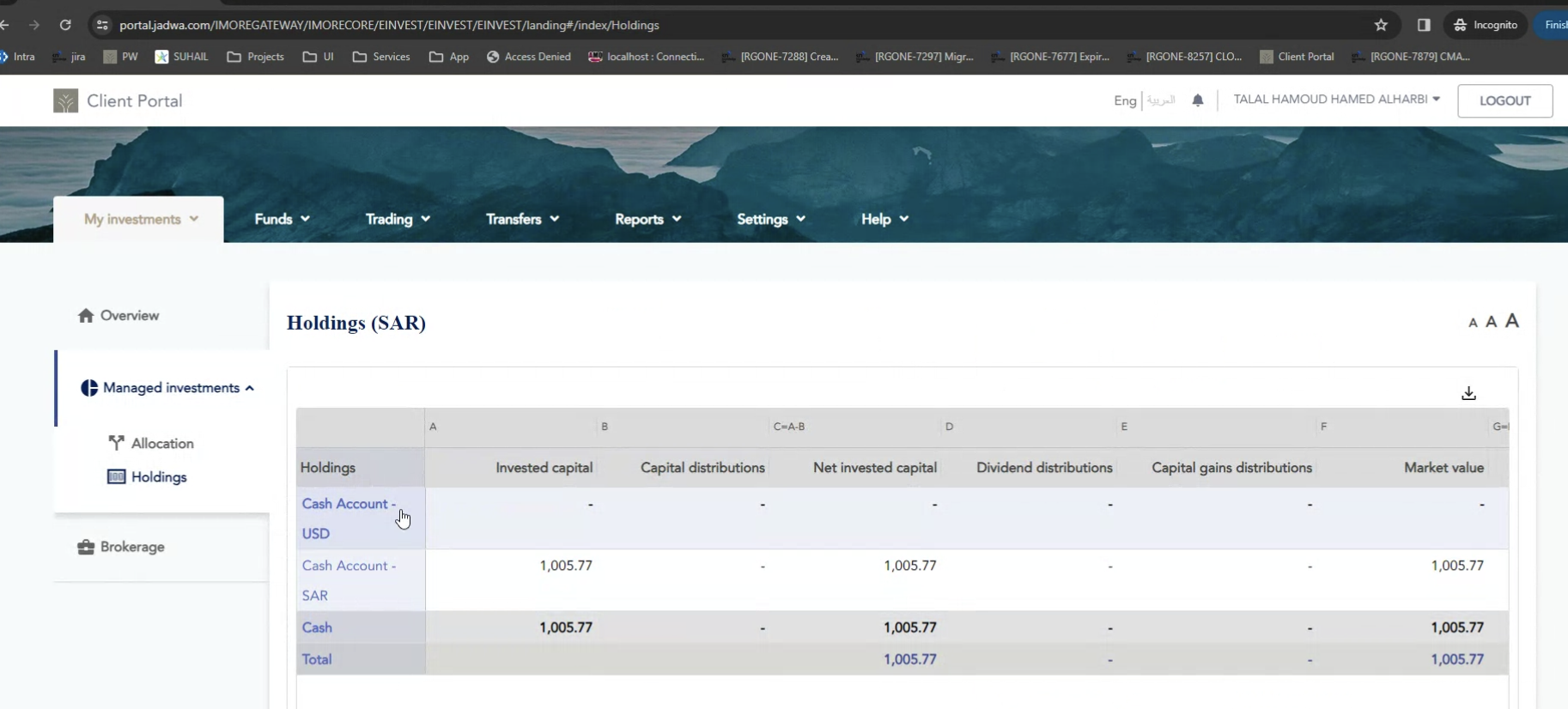Open the Trading menu
Screen dimensions: 1568x709
(398, 220)
